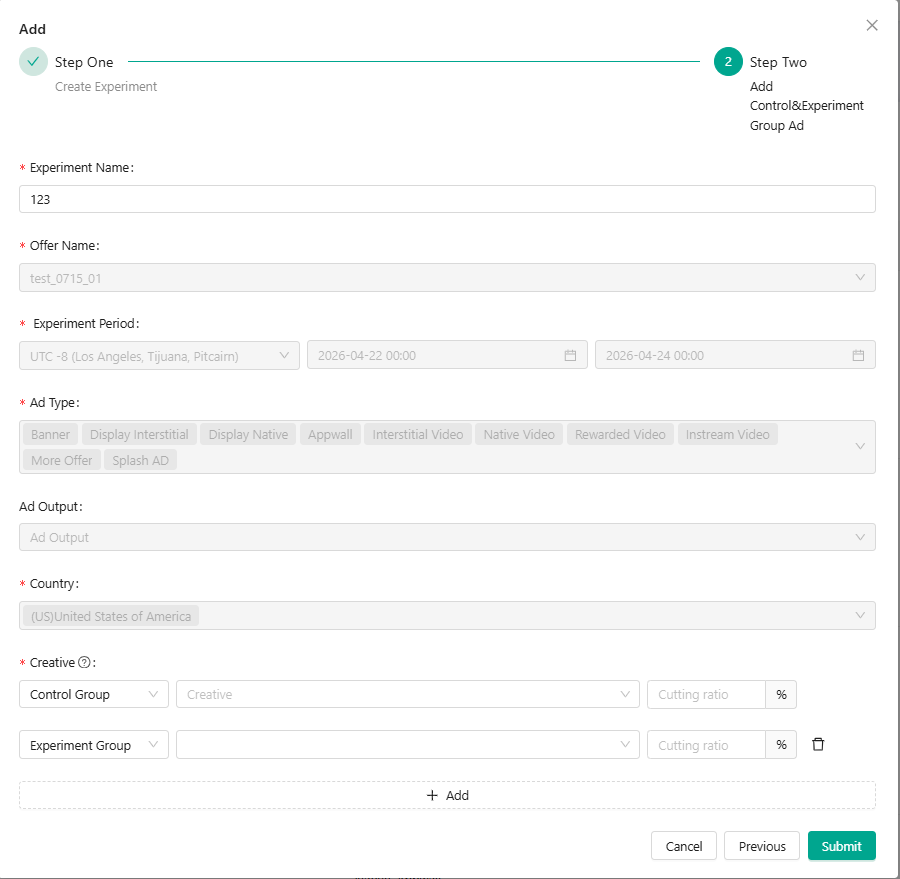This screenshot has width=900, height=879.
Task: Expand the Ad Type multi-select arrow
Action: tap(860, 446)
